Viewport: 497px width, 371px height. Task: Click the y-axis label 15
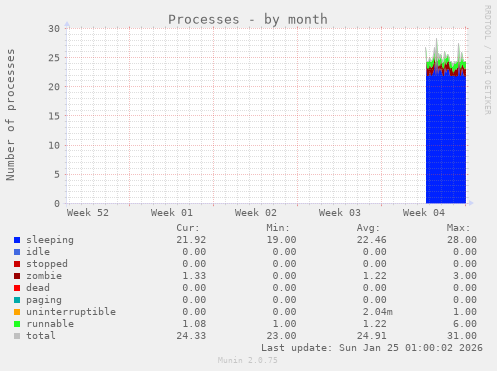(54, 116)
